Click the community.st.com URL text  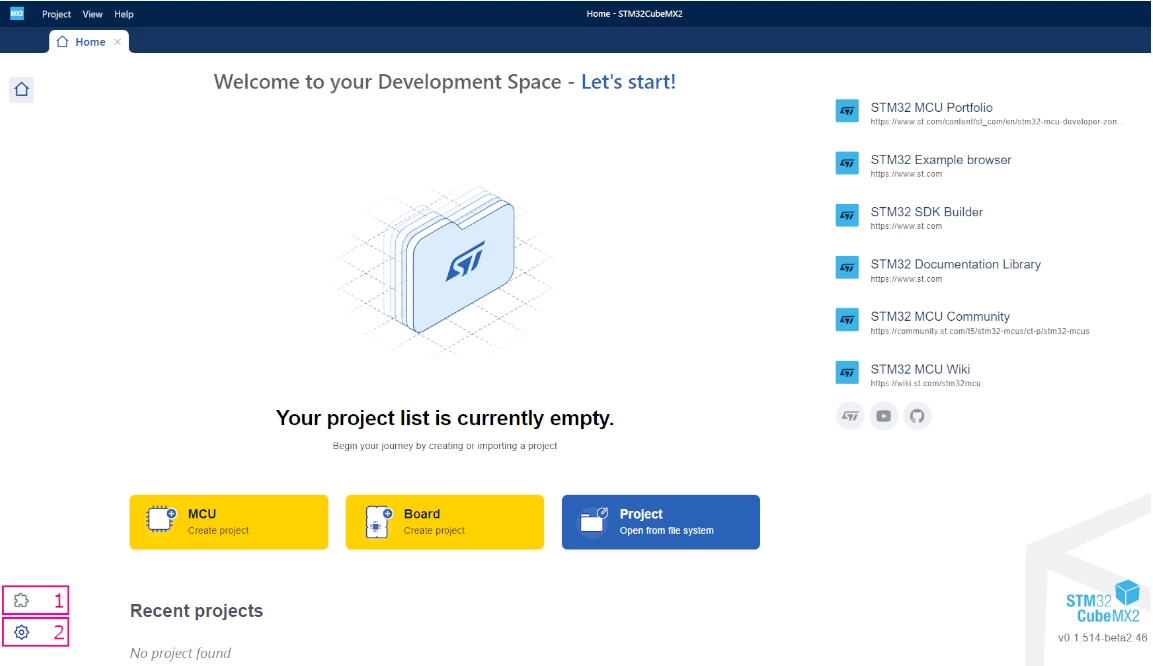[x=979, y=332]
